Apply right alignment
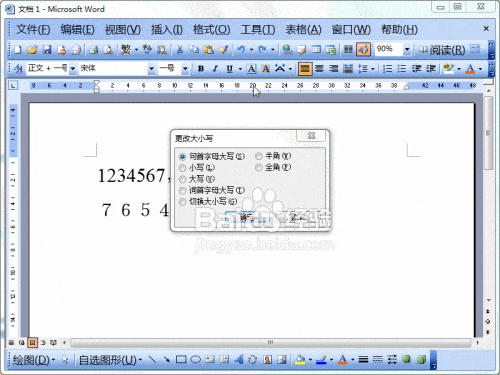 point(334,69)
